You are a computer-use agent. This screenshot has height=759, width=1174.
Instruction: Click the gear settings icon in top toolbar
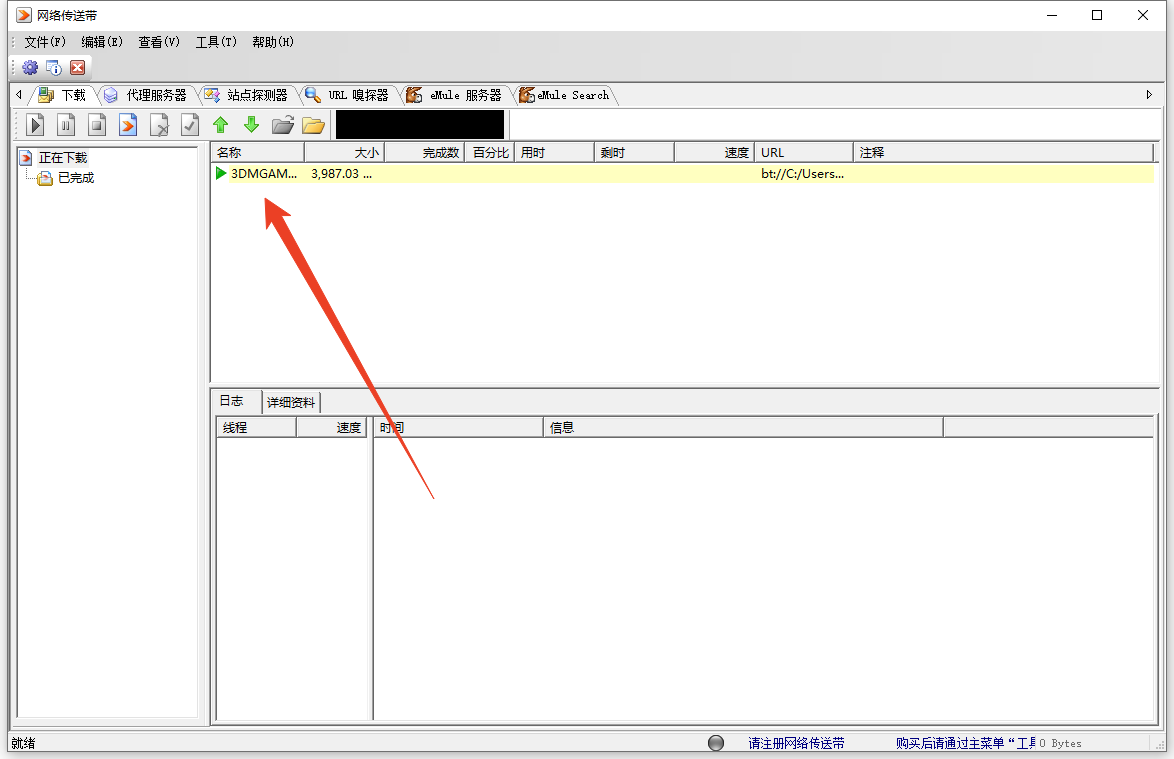[30, 67]
